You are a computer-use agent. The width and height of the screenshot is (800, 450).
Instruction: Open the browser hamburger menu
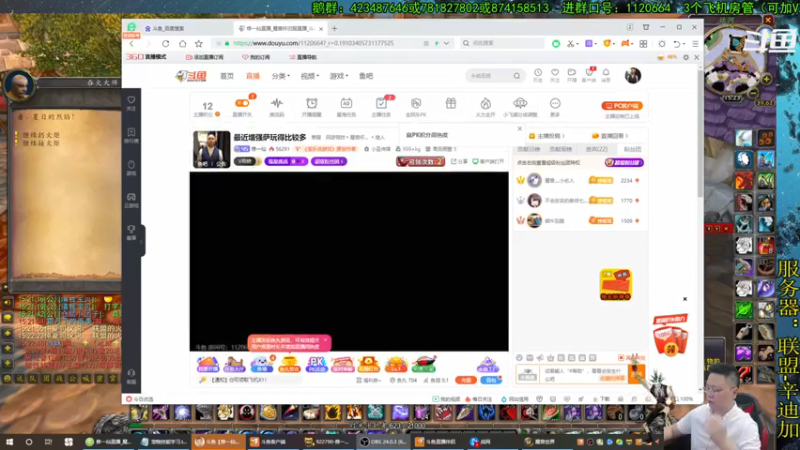point(695,43)
